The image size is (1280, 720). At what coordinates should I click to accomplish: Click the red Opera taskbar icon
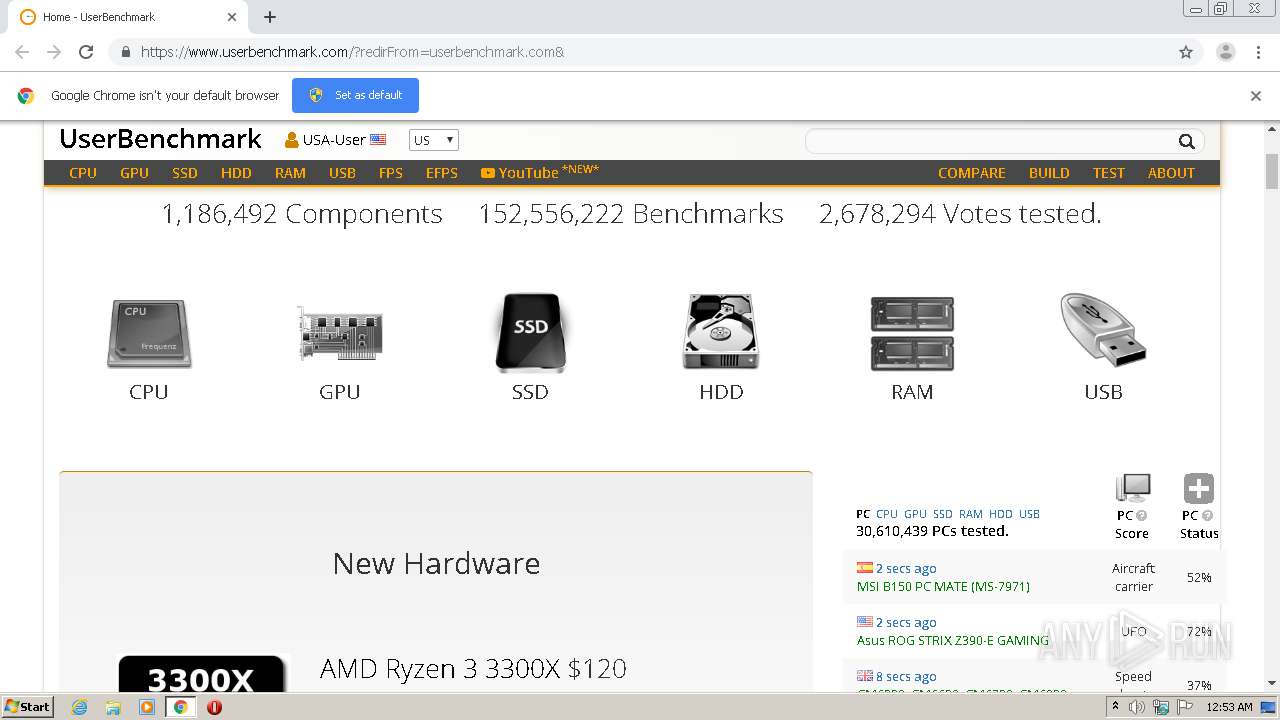(214, 707)
